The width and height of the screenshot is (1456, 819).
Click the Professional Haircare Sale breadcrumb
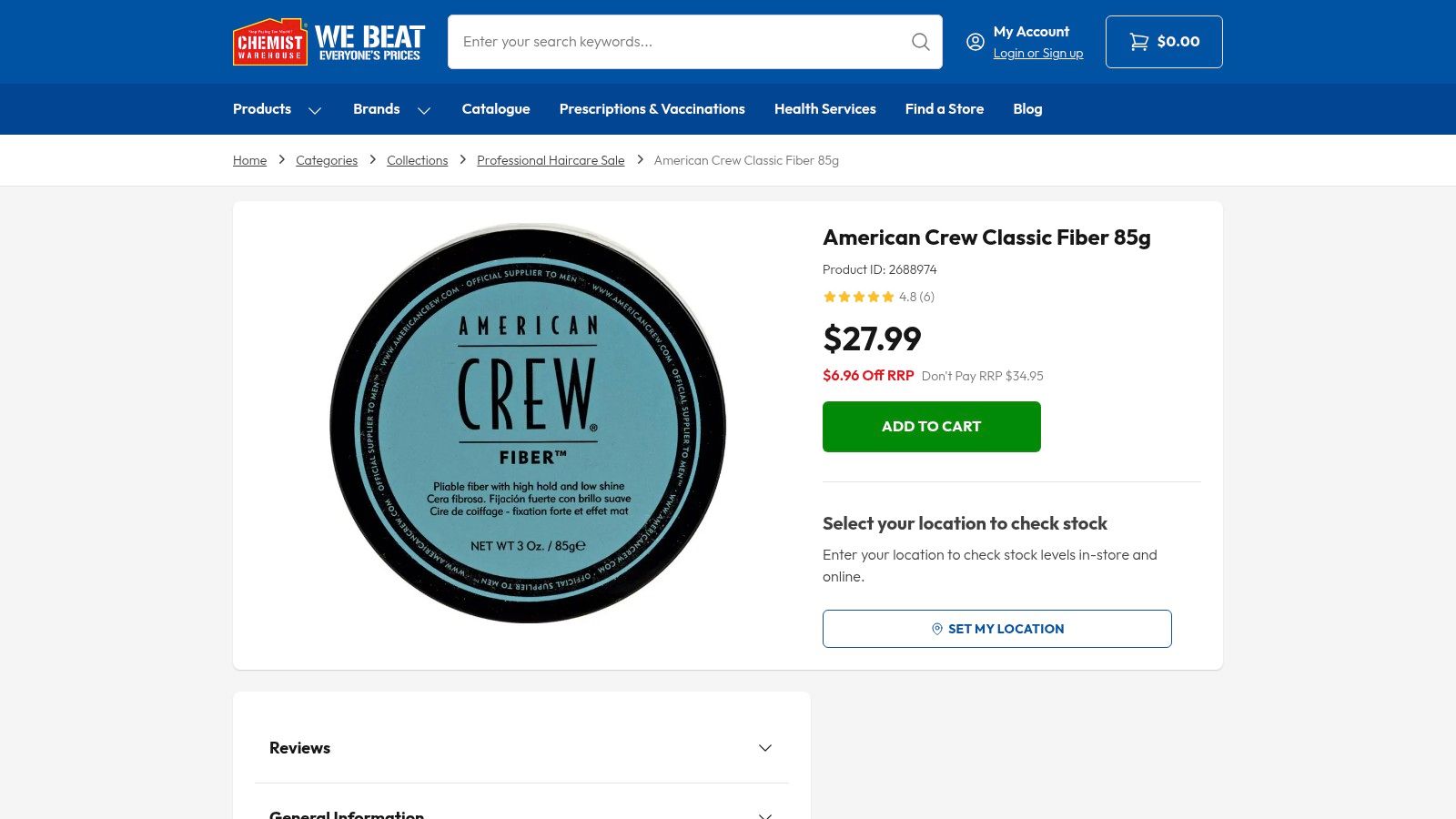pos(551,160)
